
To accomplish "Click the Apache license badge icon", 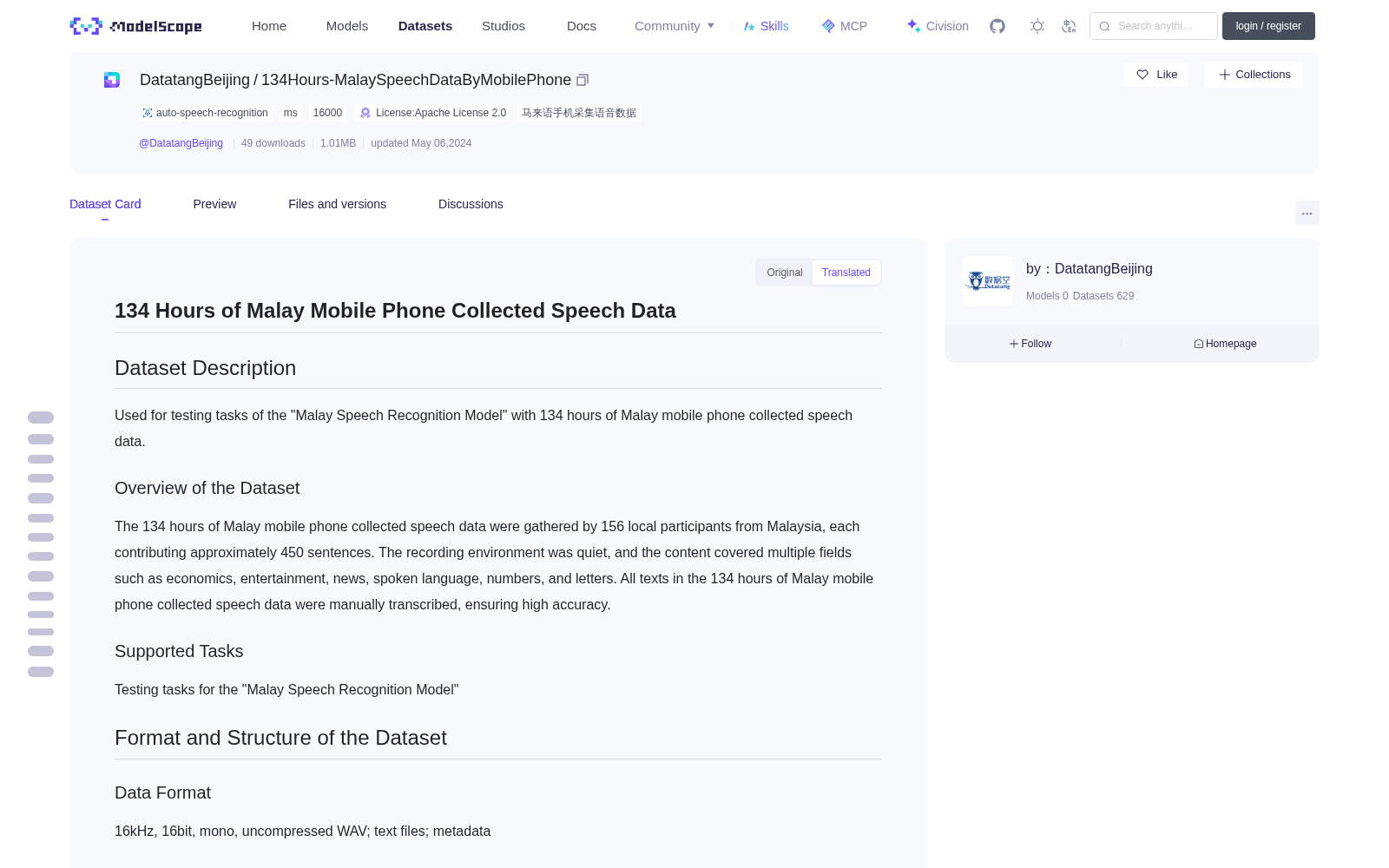I will (x=365, y=113).
